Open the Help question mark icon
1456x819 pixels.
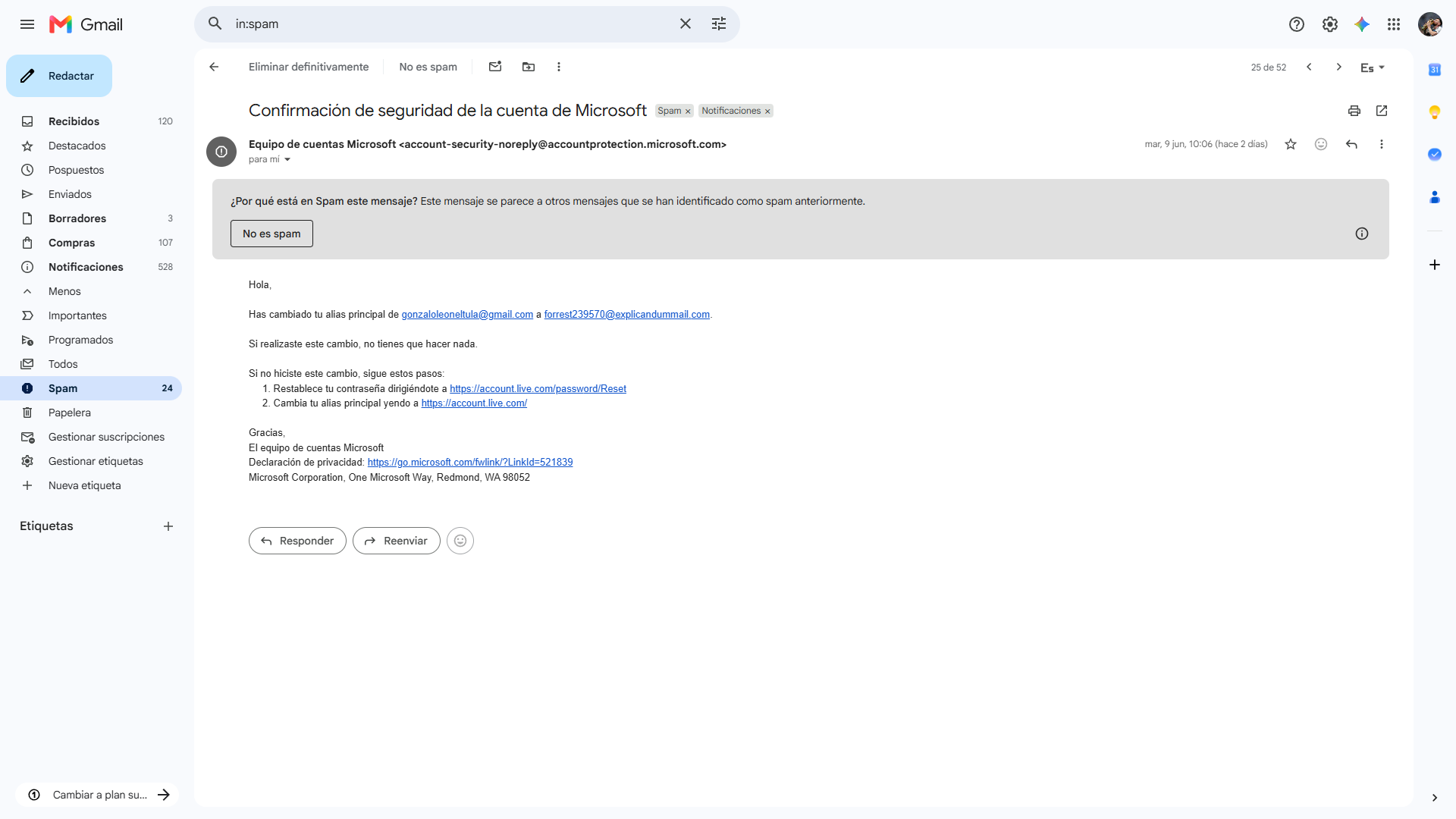[1297, 24]
